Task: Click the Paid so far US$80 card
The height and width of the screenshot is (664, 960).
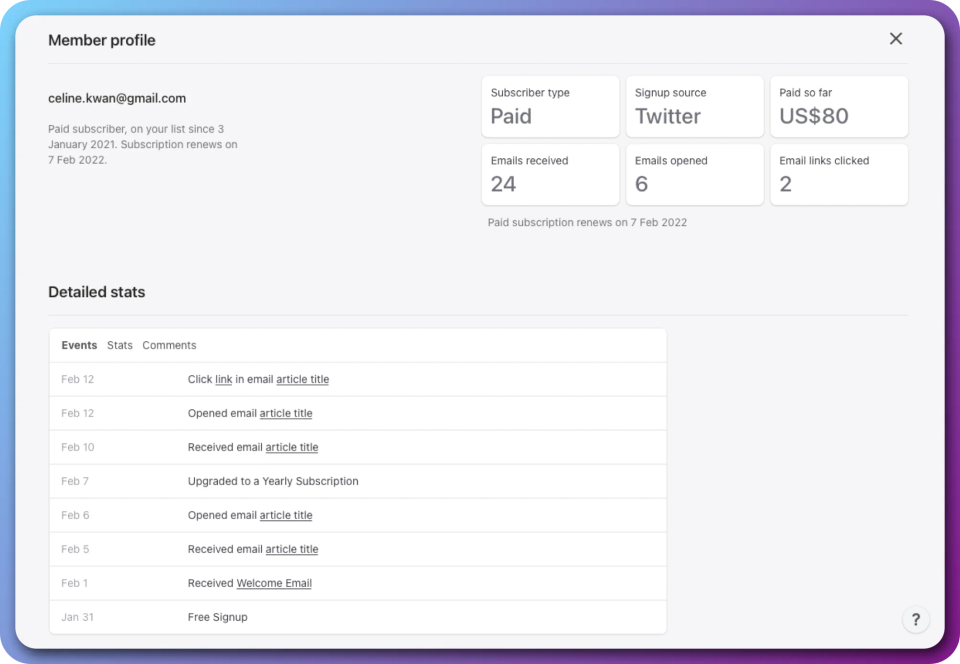Action: [x=839, y=107]
